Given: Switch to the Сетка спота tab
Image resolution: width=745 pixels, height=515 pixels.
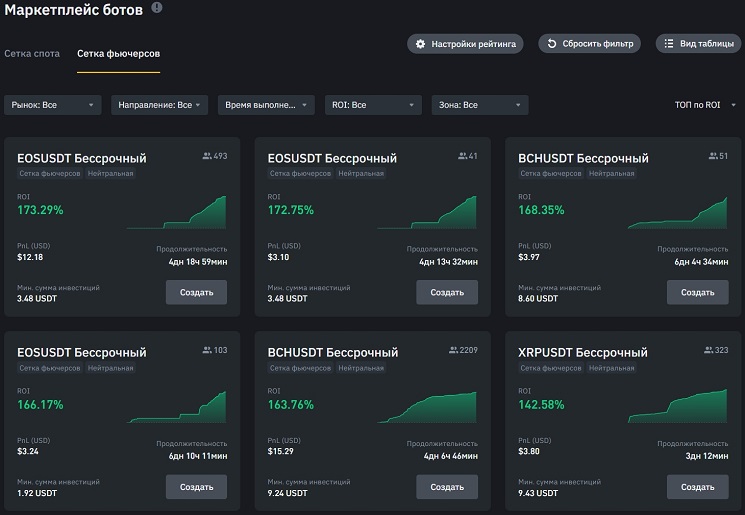Looking at the screenshot, I should tap(32, 53).
